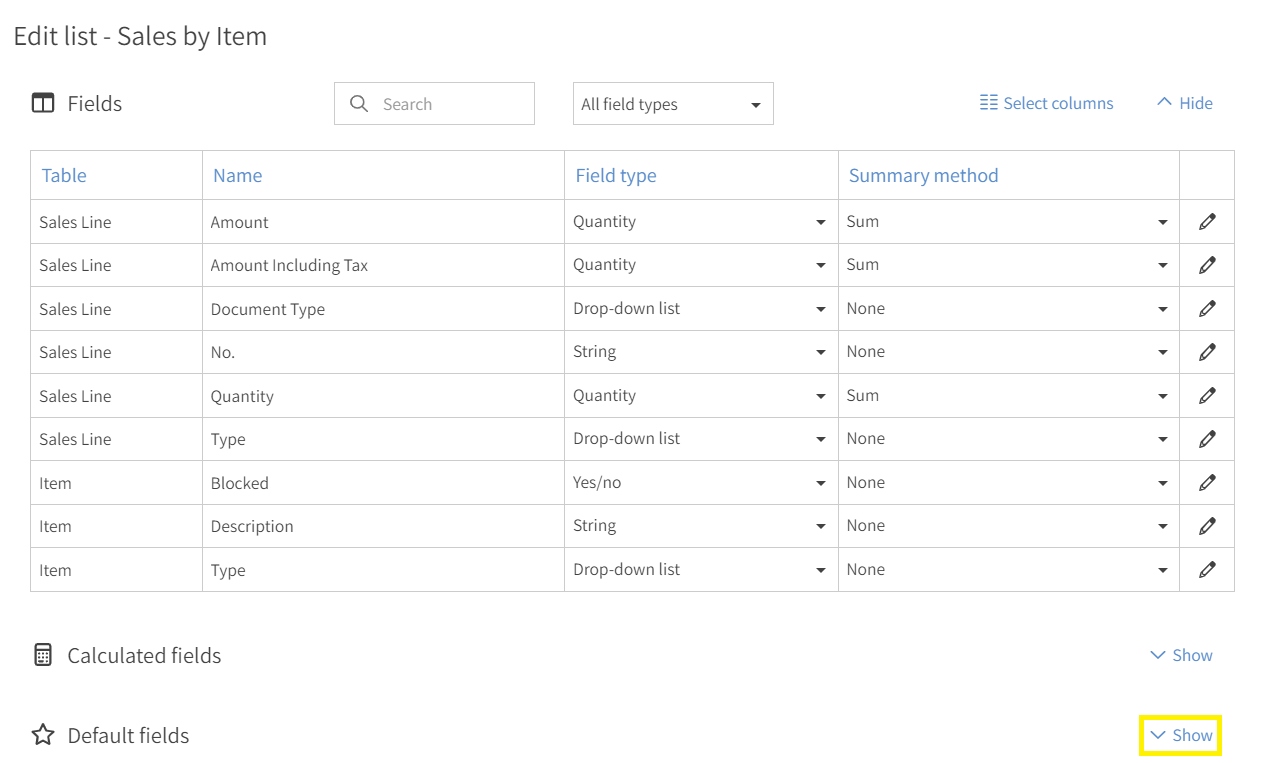Collapse the Fields section via Hide chevron
Screen dimensions: 1265x763
(x=1184, y=102)
